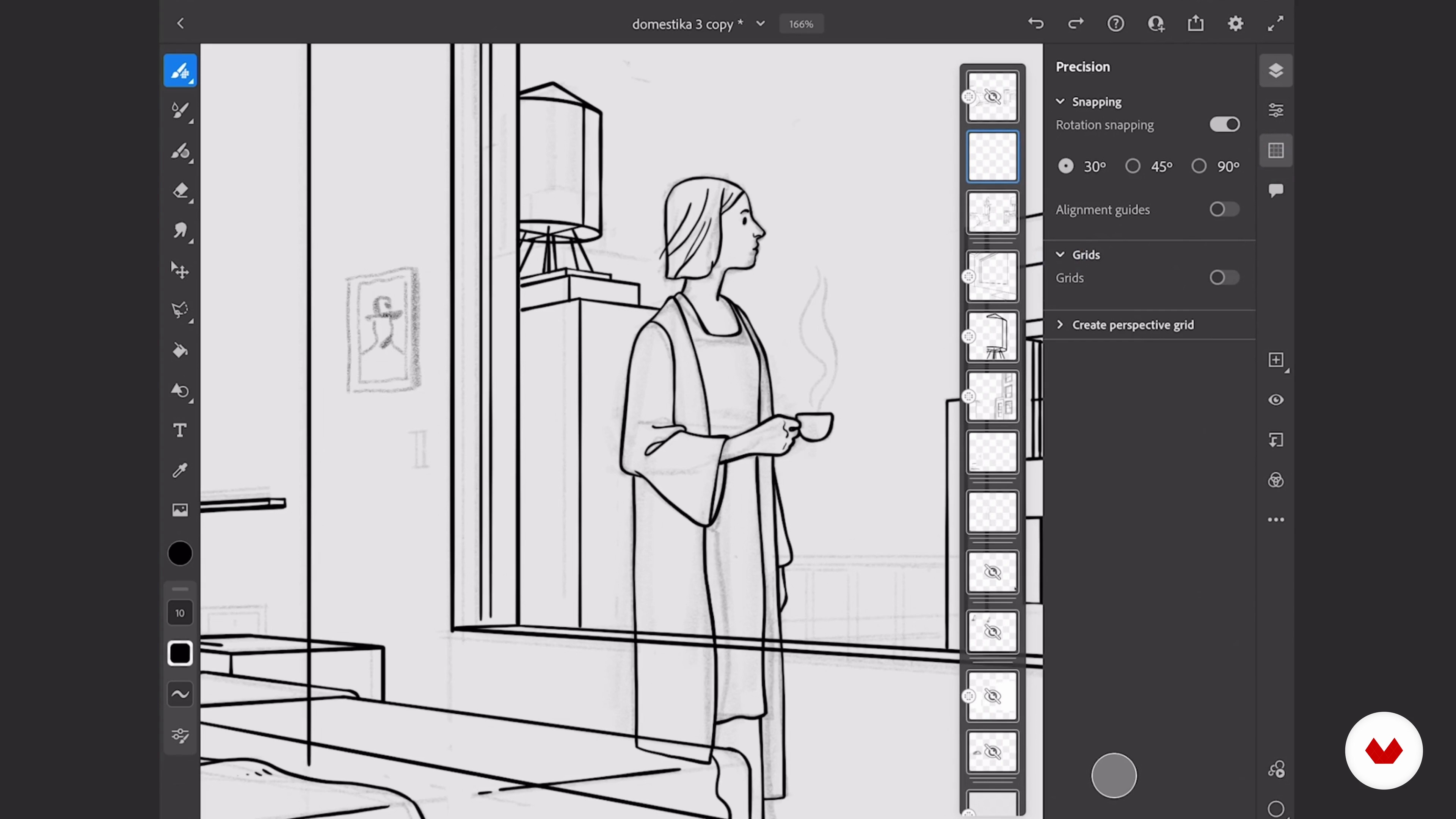Collapse the Snapping section
The width and height of the screenshot is (1456, 819).
1061,102
